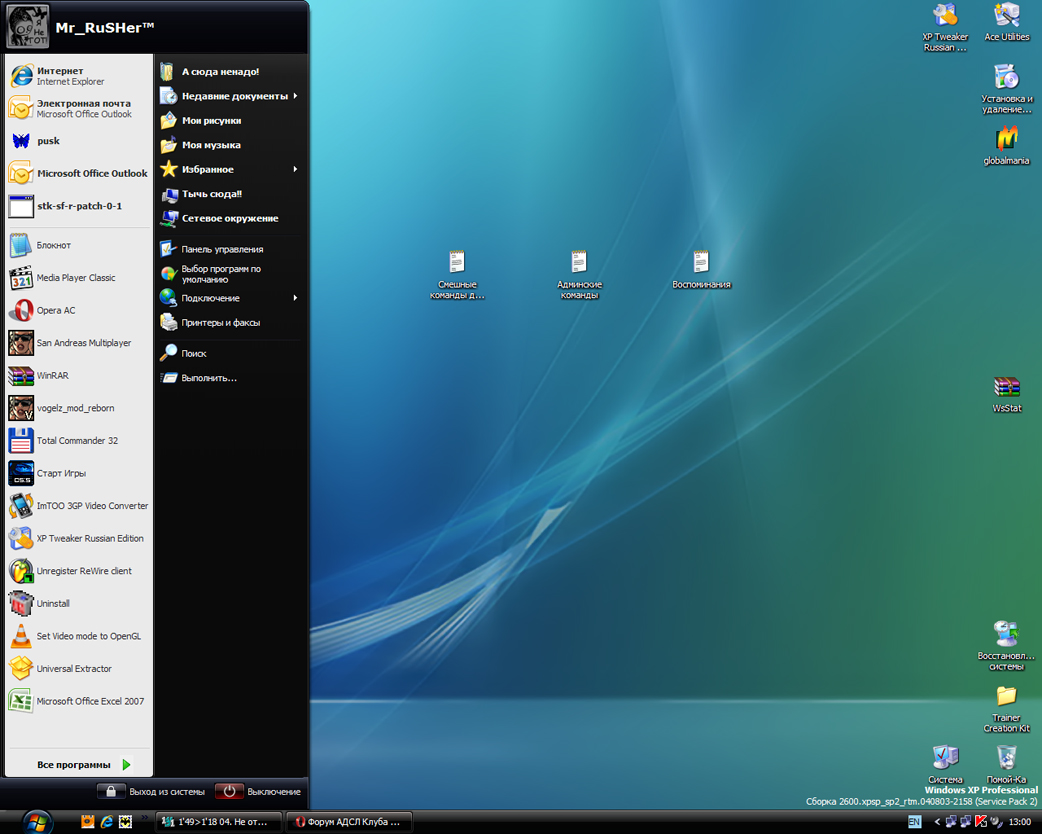The width and height of the screenshot is (1042, 834).
Task: Click Выключение power button
Action: (x=258, y=791)
